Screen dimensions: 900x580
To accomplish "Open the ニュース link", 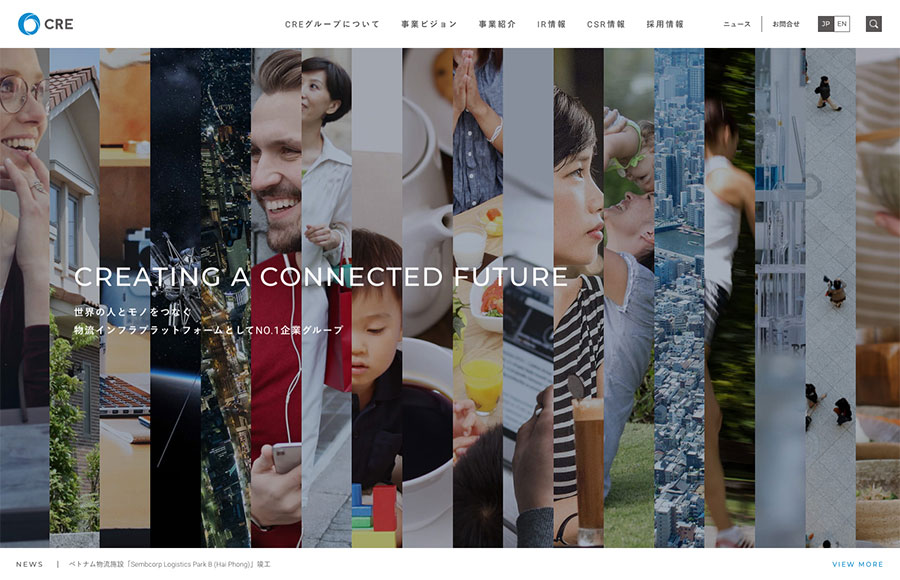I will 737,24.
